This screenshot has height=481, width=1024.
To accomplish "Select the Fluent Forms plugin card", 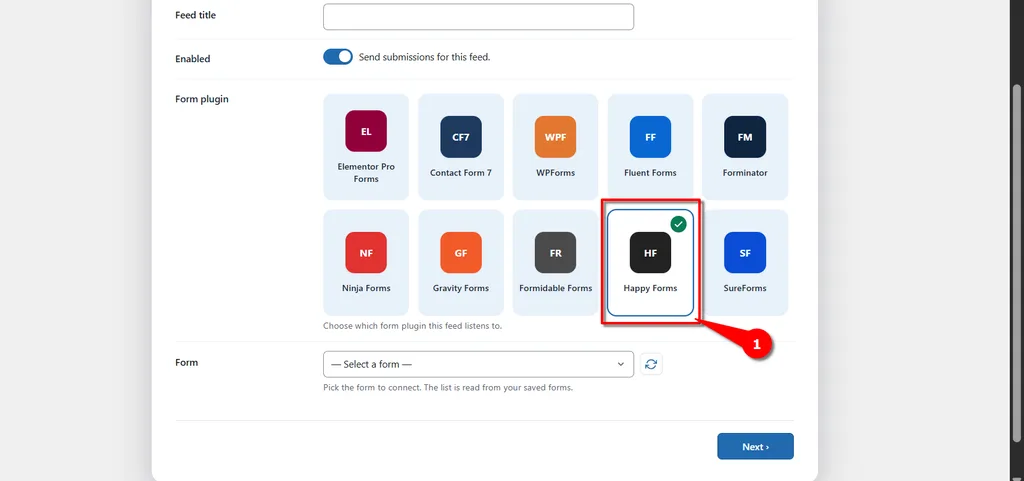I will tap(650, 147).
